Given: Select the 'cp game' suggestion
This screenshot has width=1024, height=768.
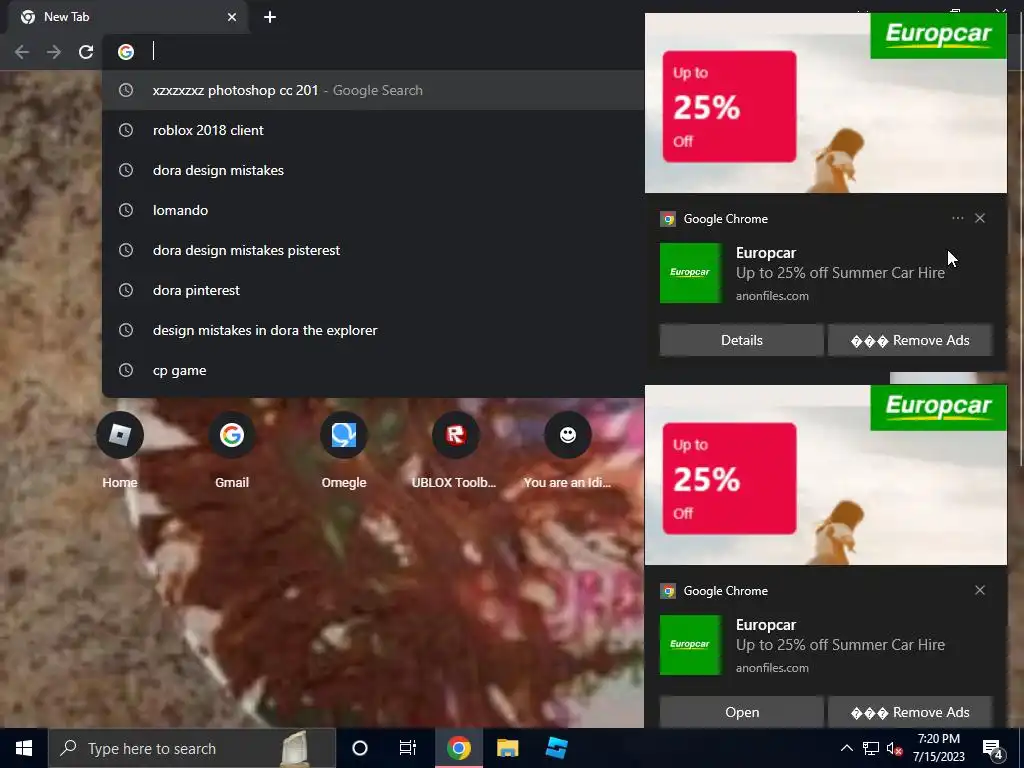Looking at the screenshot, I should tap(374, 370).
